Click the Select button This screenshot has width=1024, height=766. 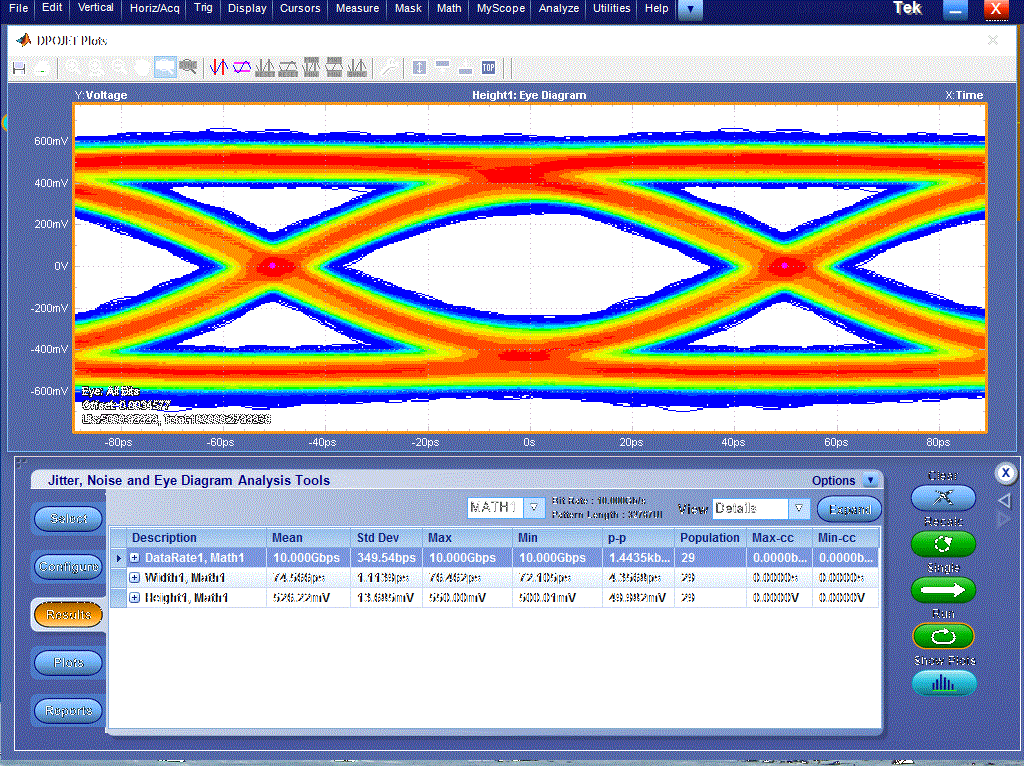tap(69, 519)
